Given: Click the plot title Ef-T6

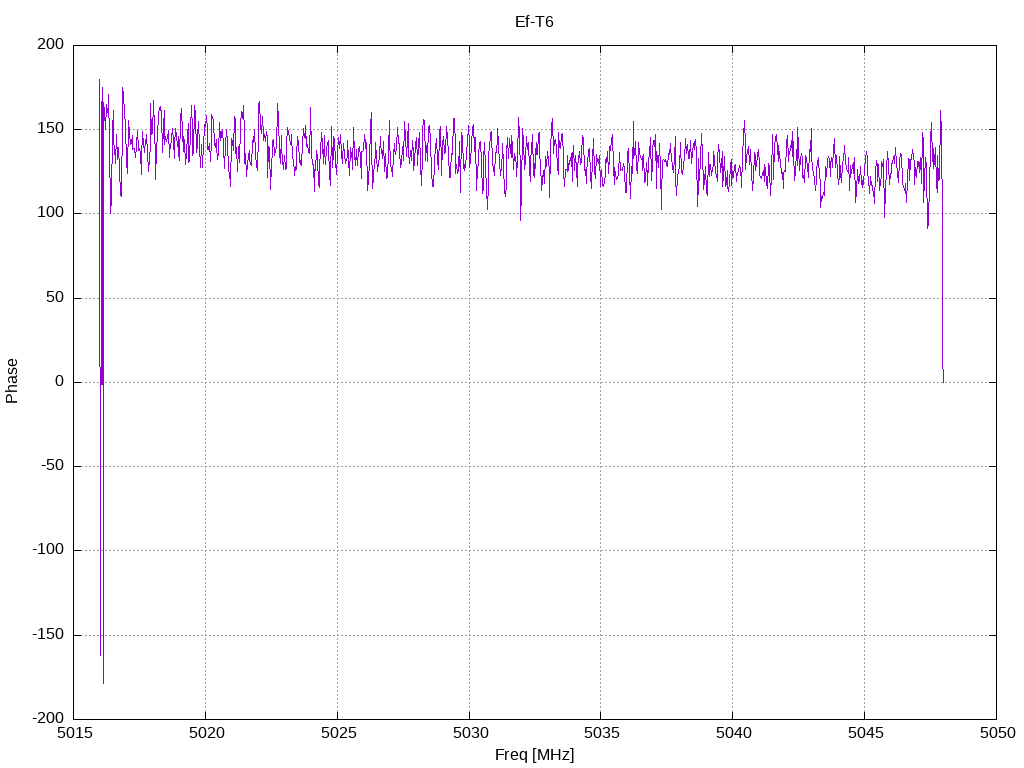Looking at the screenshot, I should pos(534,21).
